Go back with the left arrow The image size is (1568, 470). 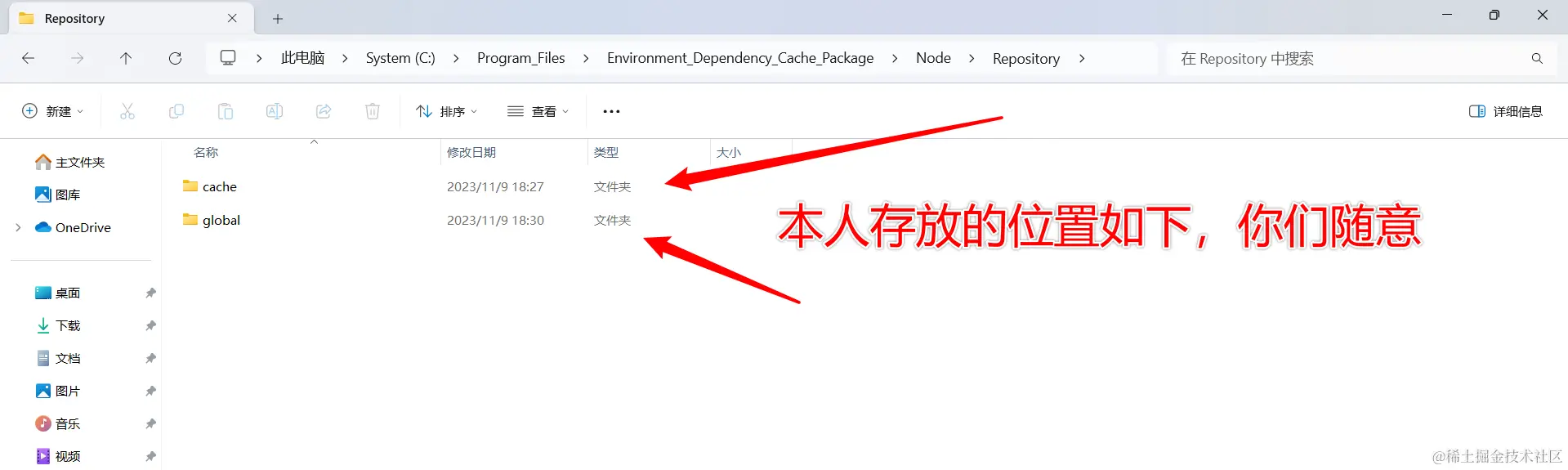28,58
